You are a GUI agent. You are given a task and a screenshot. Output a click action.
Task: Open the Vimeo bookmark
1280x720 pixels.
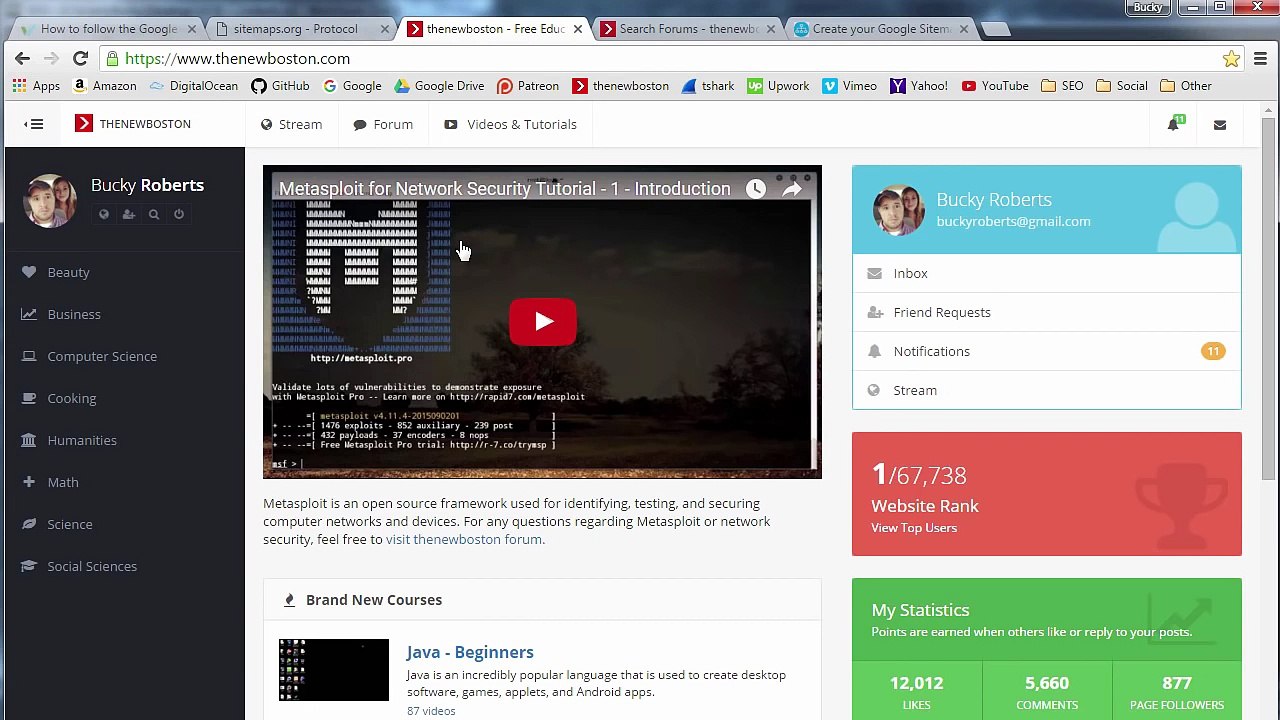coord(850,86)
